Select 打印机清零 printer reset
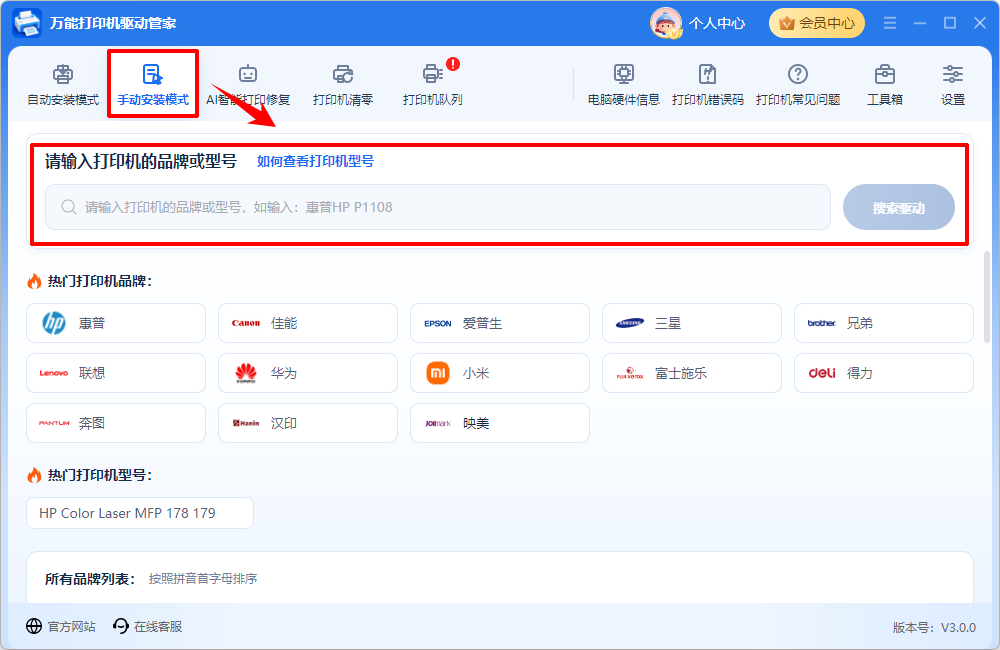Screen dimensions: 1000x650 pyautogui.click(x=343, y=84)
